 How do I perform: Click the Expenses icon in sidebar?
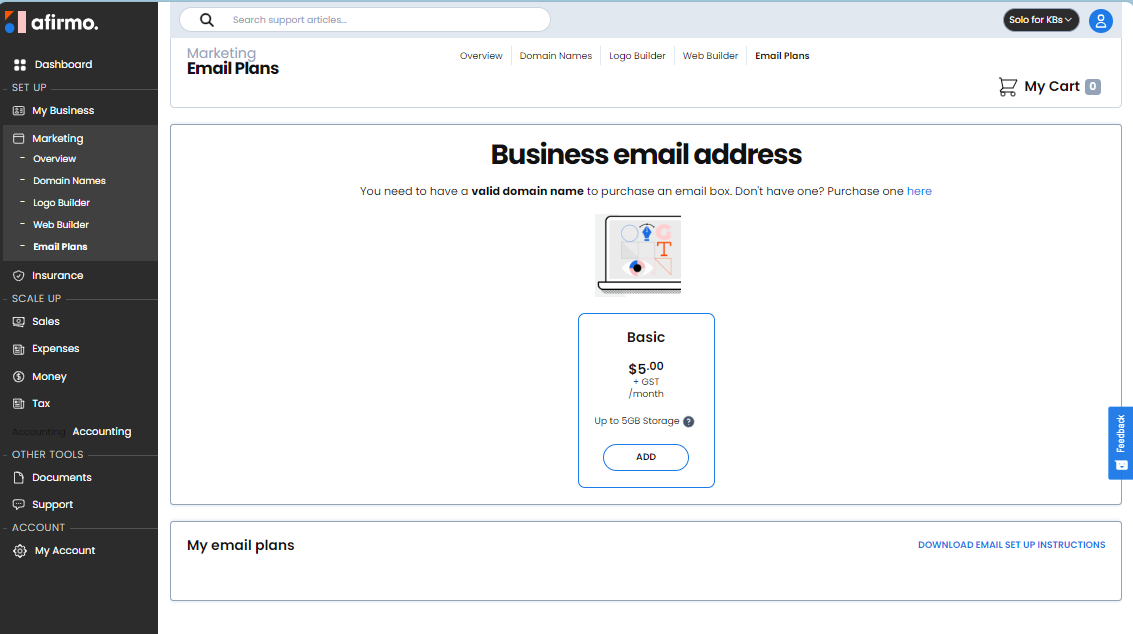point(19,349)
